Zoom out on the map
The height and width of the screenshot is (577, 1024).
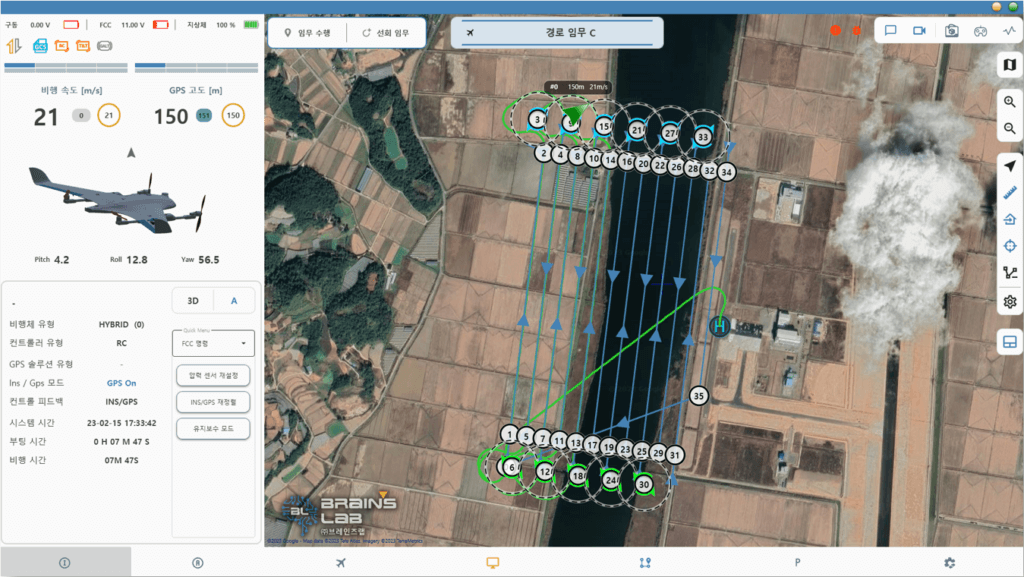tap(1010, 129)
